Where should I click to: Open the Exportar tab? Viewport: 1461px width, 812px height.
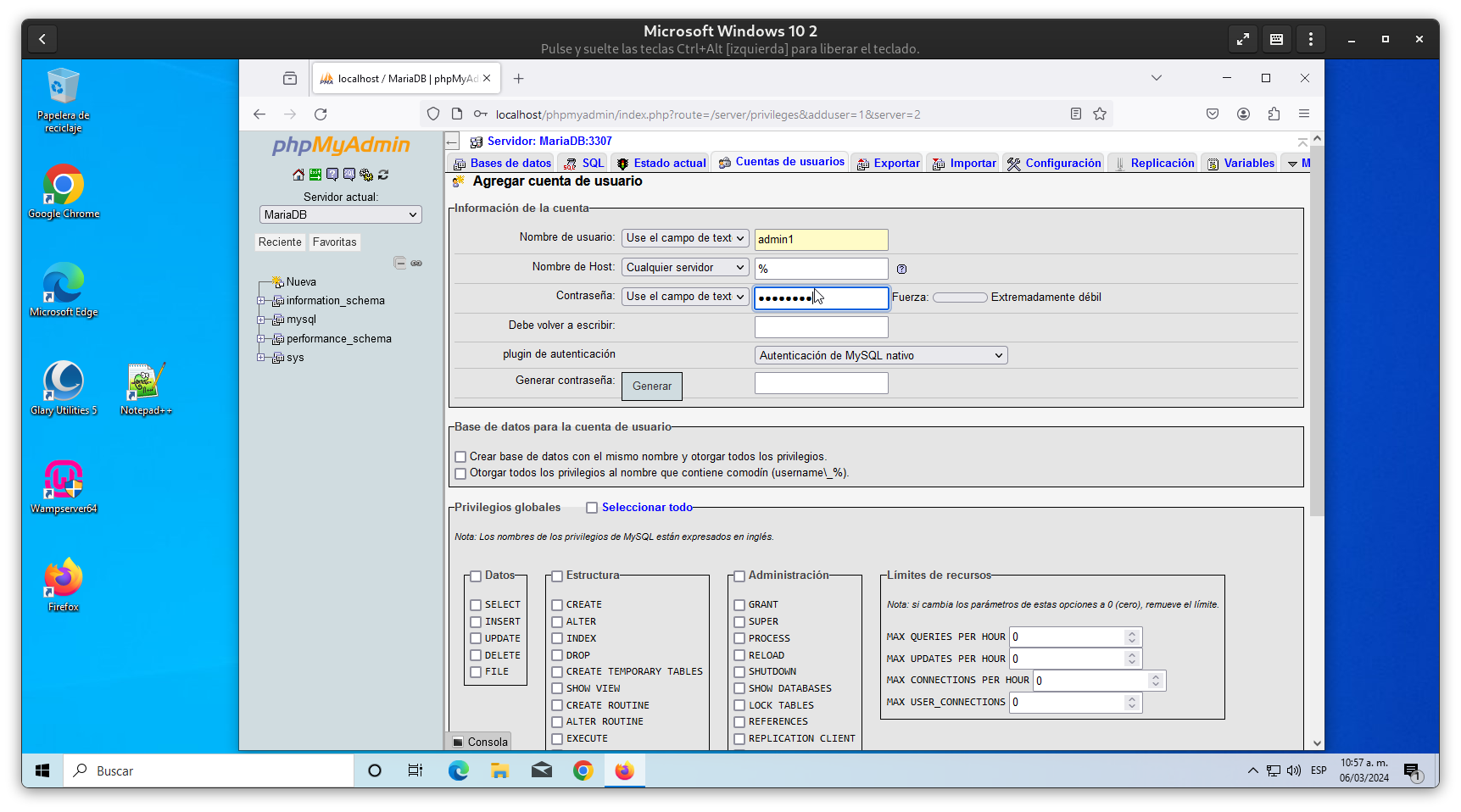coord(889,164)
